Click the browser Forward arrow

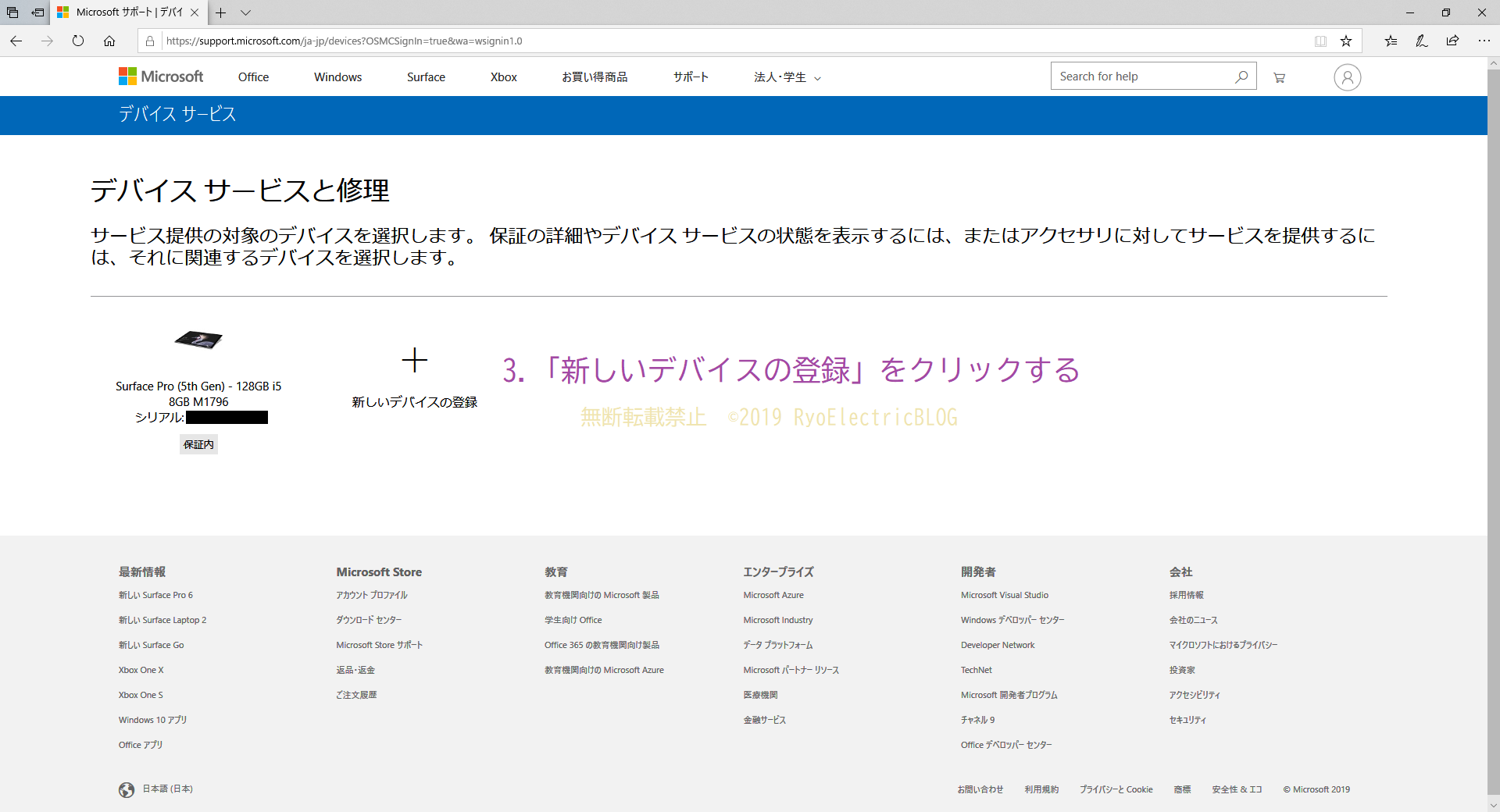[47, 41]
